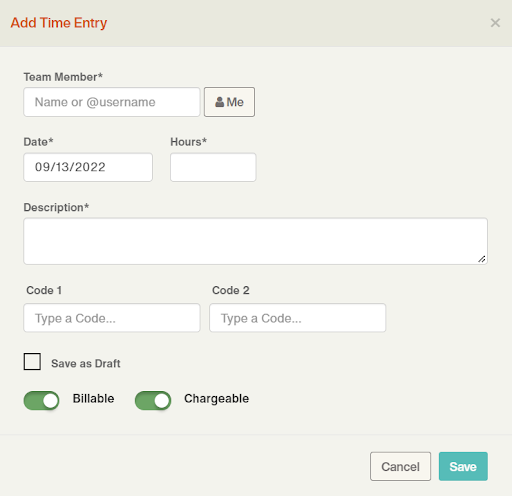The width and height of the screenshot is (512, 496).
Task: Close the Add Time Entry dialog
Action: [495, 23]
